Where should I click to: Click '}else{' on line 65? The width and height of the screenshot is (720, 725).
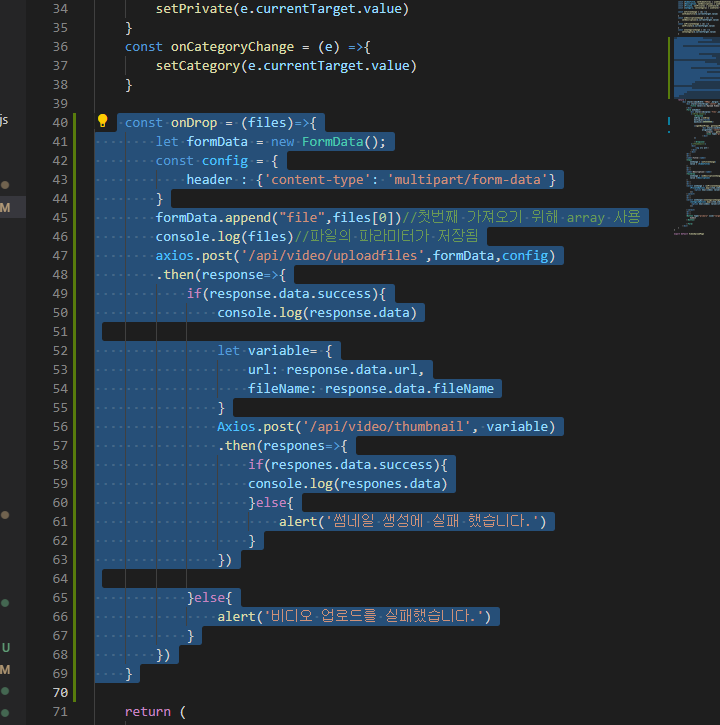tap(209, 598)
